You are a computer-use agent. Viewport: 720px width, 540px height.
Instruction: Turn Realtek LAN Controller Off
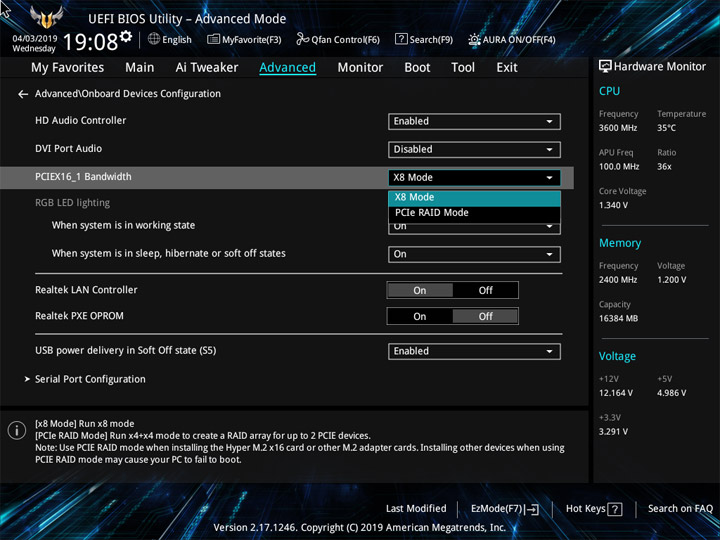pos(485,290)
